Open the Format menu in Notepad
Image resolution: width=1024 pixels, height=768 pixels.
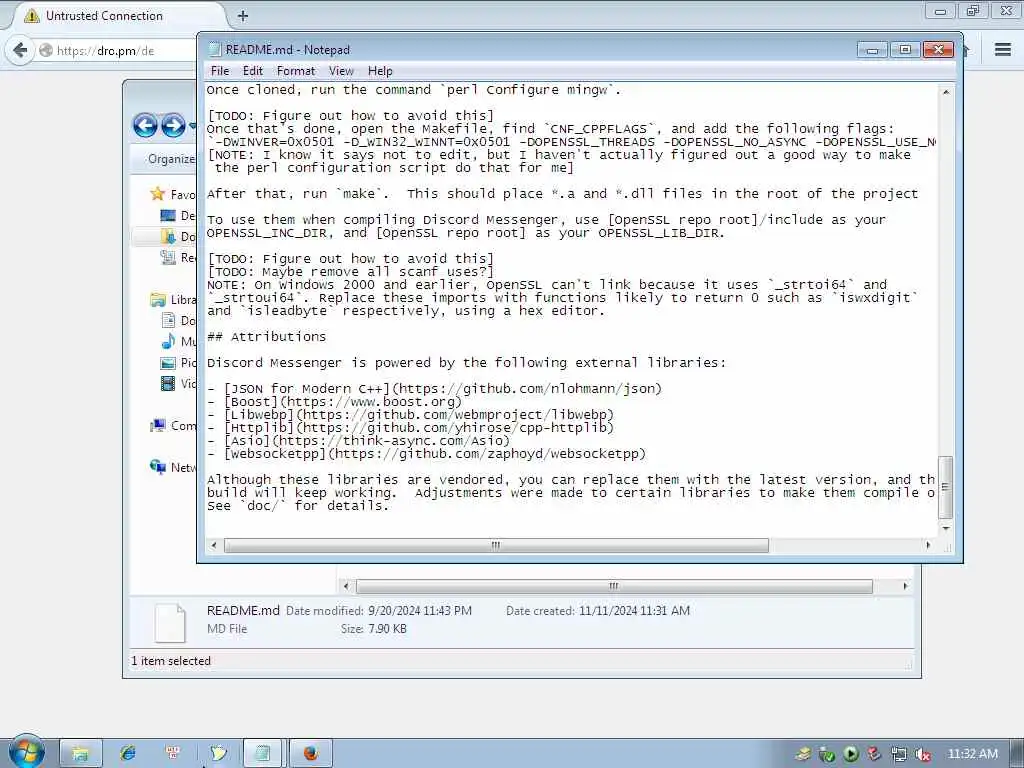(296, 71)
